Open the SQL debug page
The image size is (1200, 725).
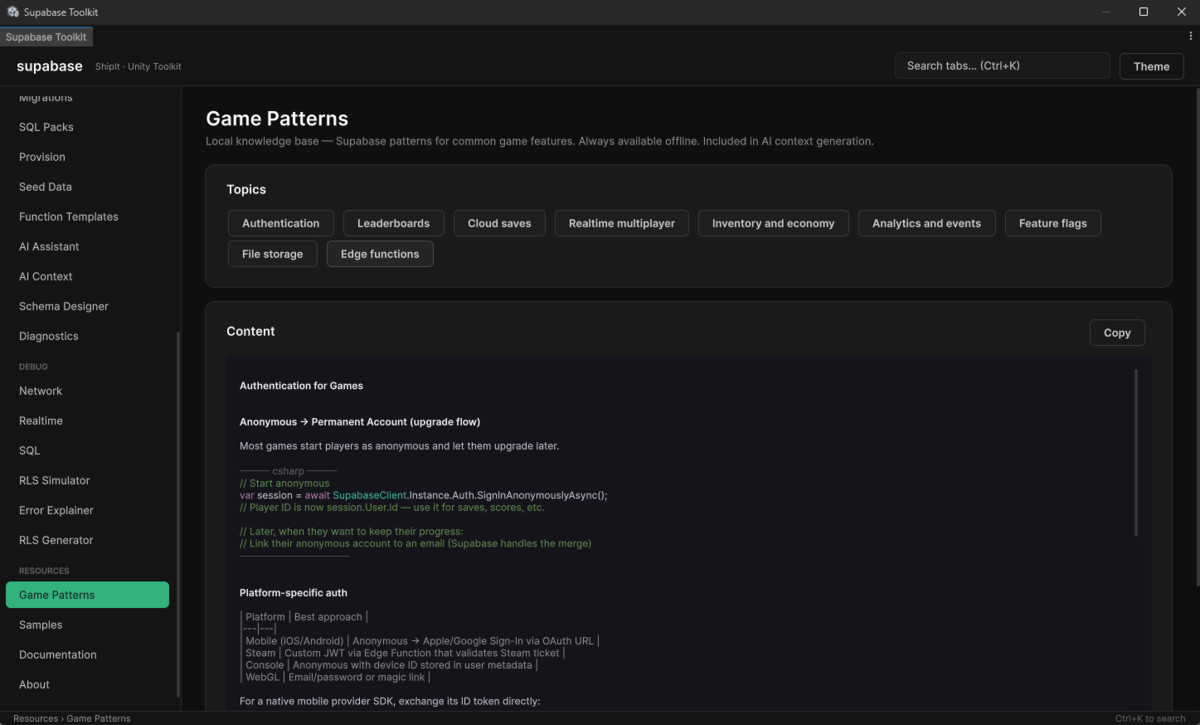(29, 451)
